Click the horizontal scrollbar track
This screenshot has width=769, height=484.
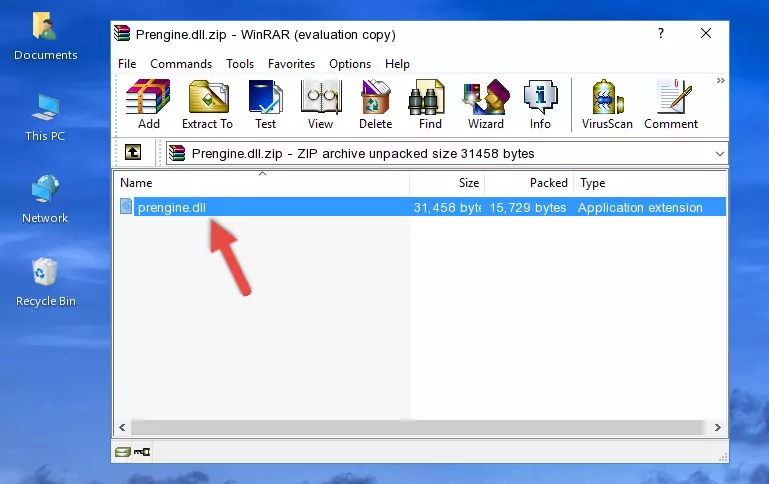tap(419, 428)
